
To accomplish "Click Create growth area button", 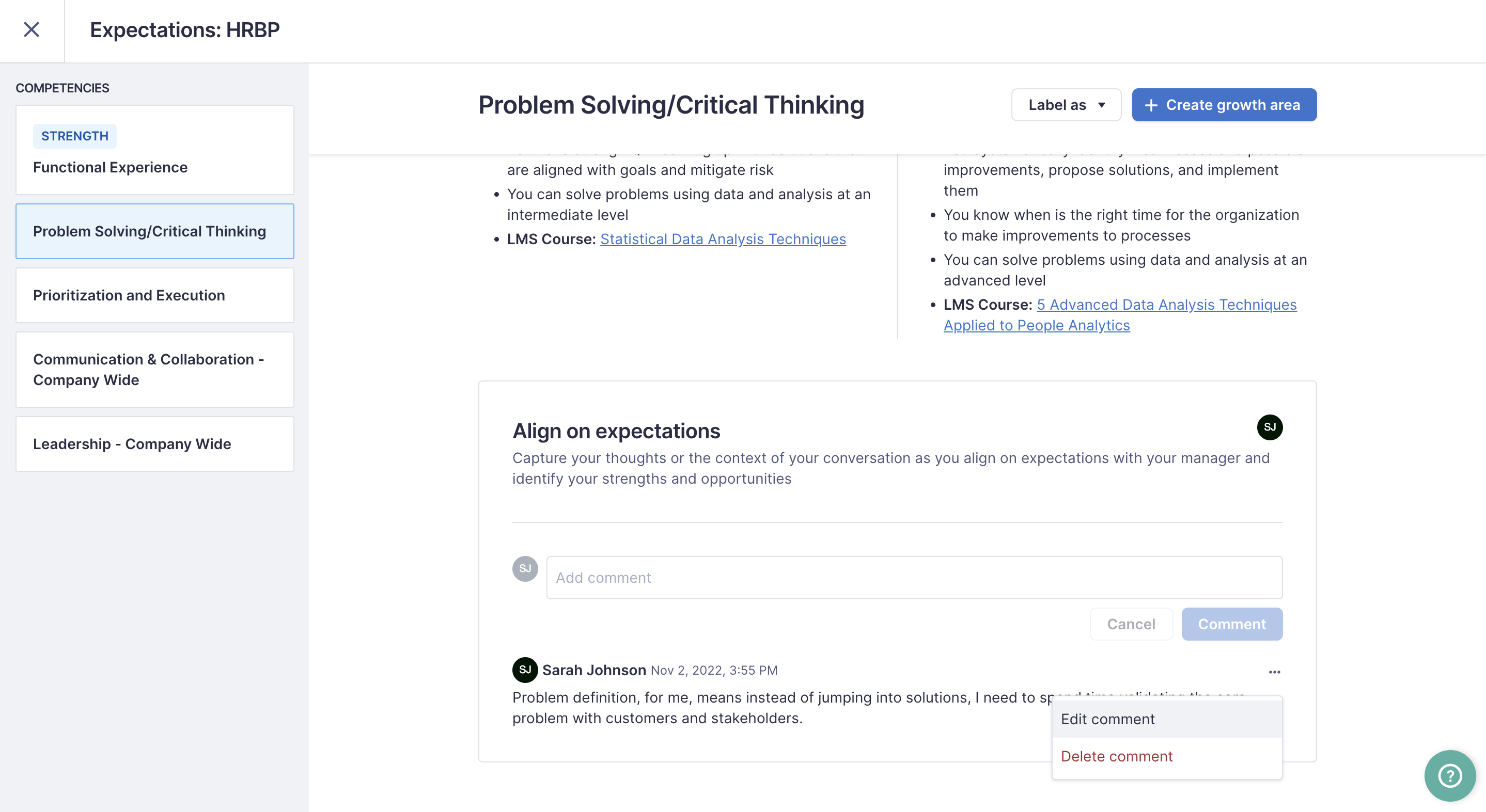I will pyautogui.click(x=1224, y=105).
